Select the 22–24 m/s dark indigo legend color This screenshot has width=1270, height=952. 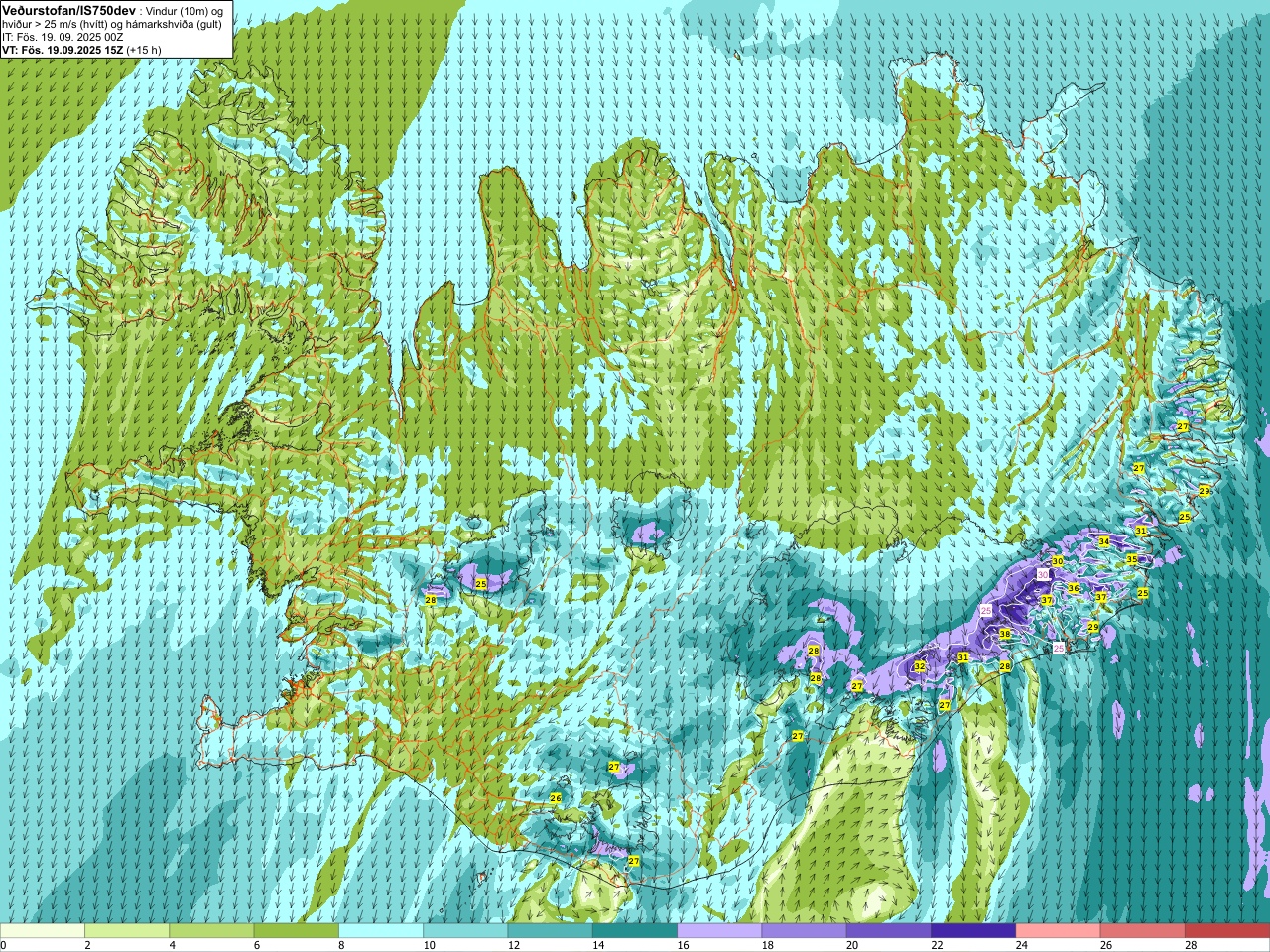tap(973, 931)
